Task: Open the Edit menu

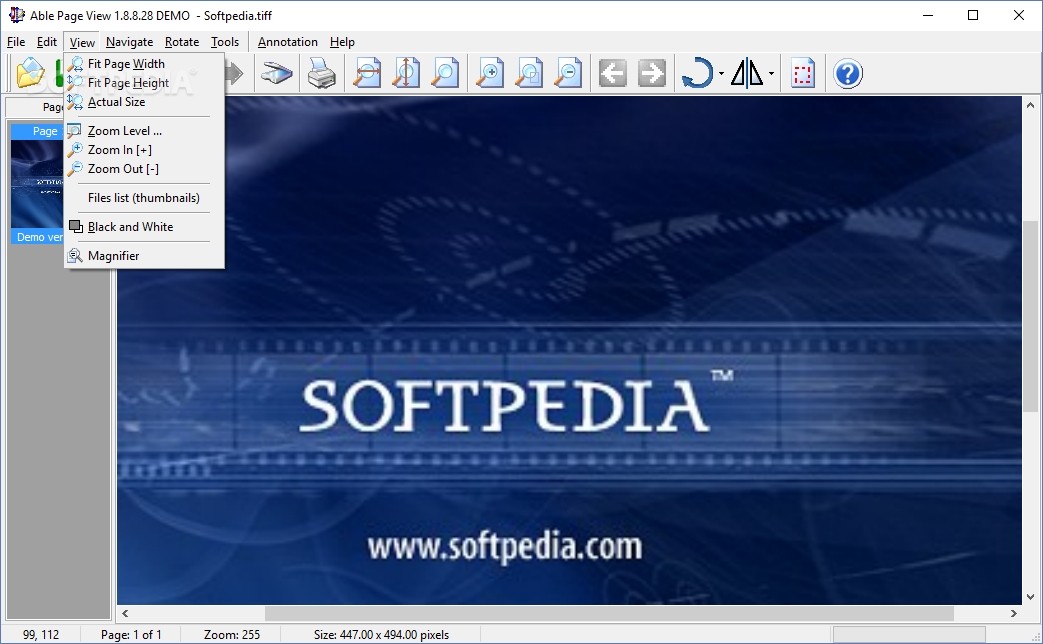Action: click(x=47, y=42)
